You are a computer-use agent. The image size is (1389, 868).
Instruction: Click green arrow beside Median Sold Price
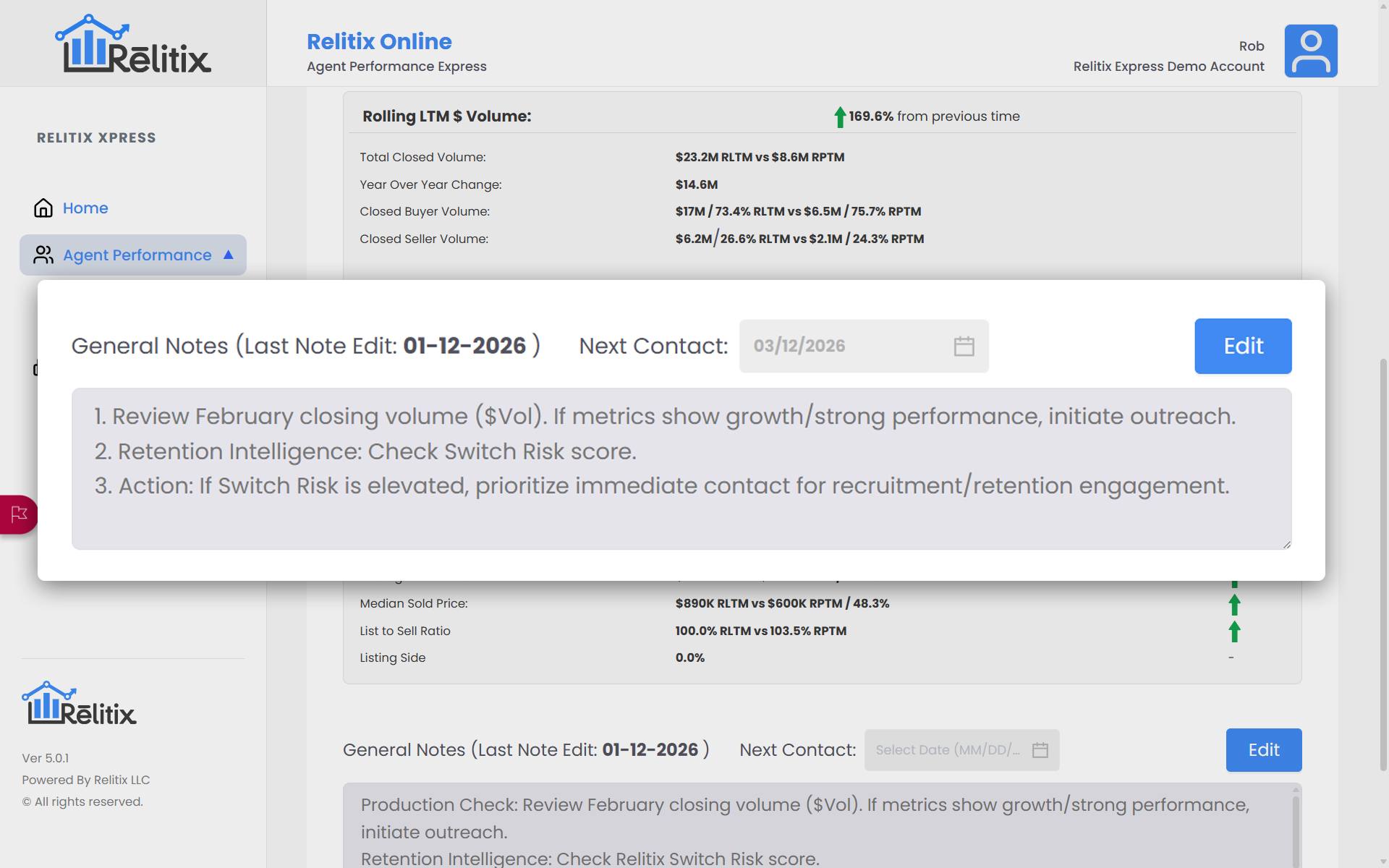coord(1234,604)
